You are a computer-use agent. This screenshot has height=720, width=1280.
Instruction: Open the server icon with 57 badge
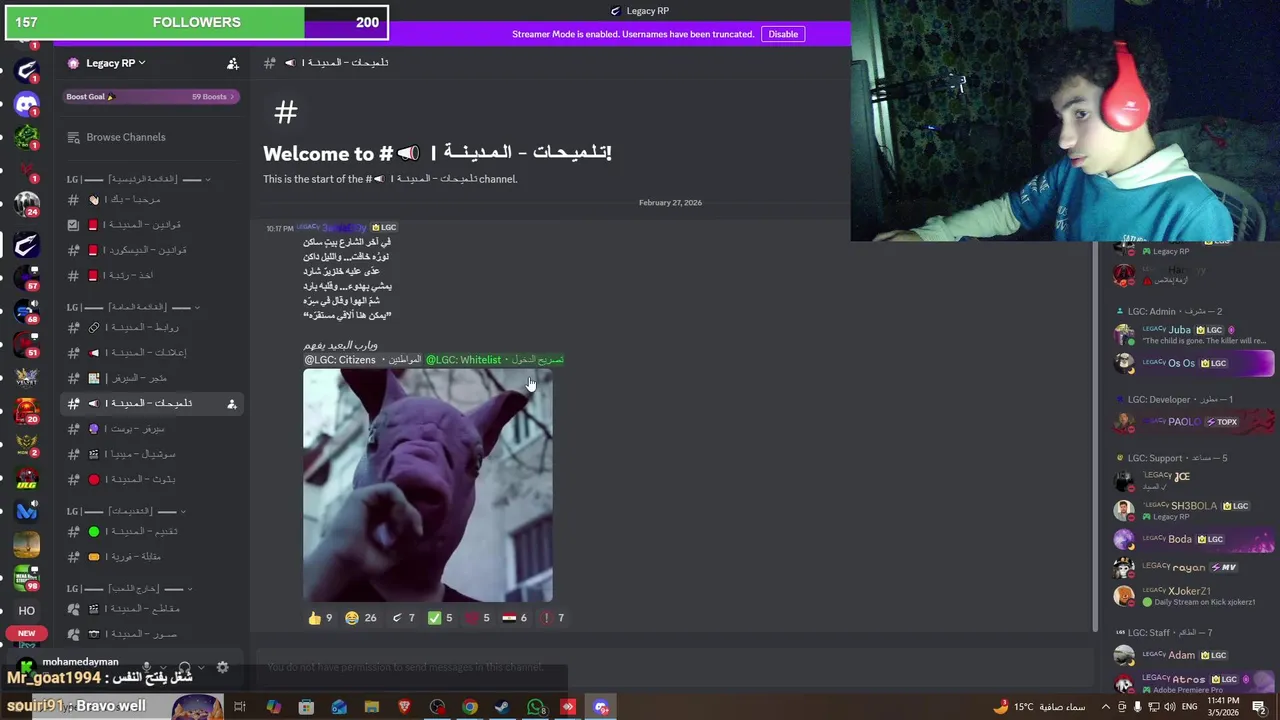pos(27,277)
